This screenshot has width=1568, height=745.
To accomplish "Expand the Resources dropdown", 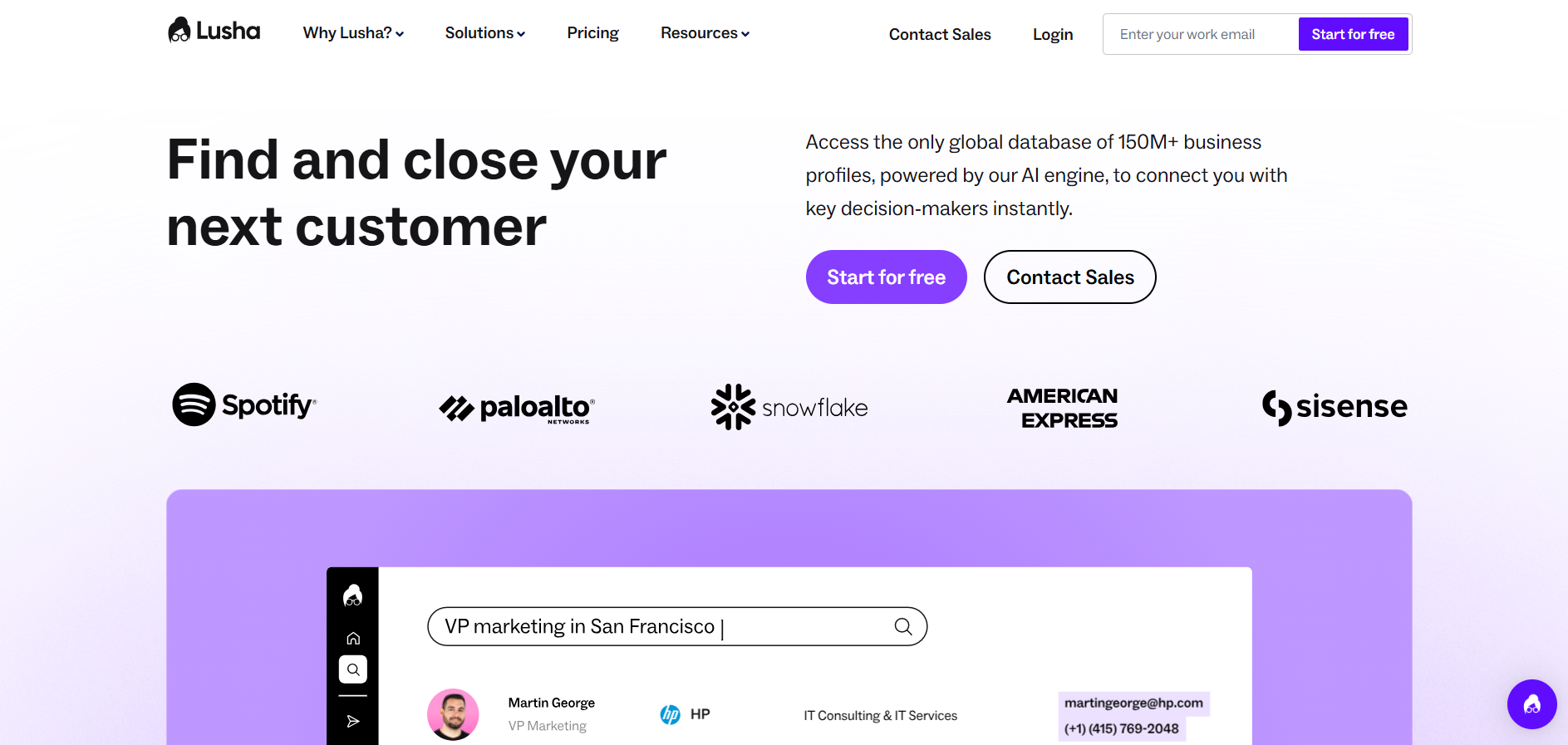I will [x=704, y=33].
